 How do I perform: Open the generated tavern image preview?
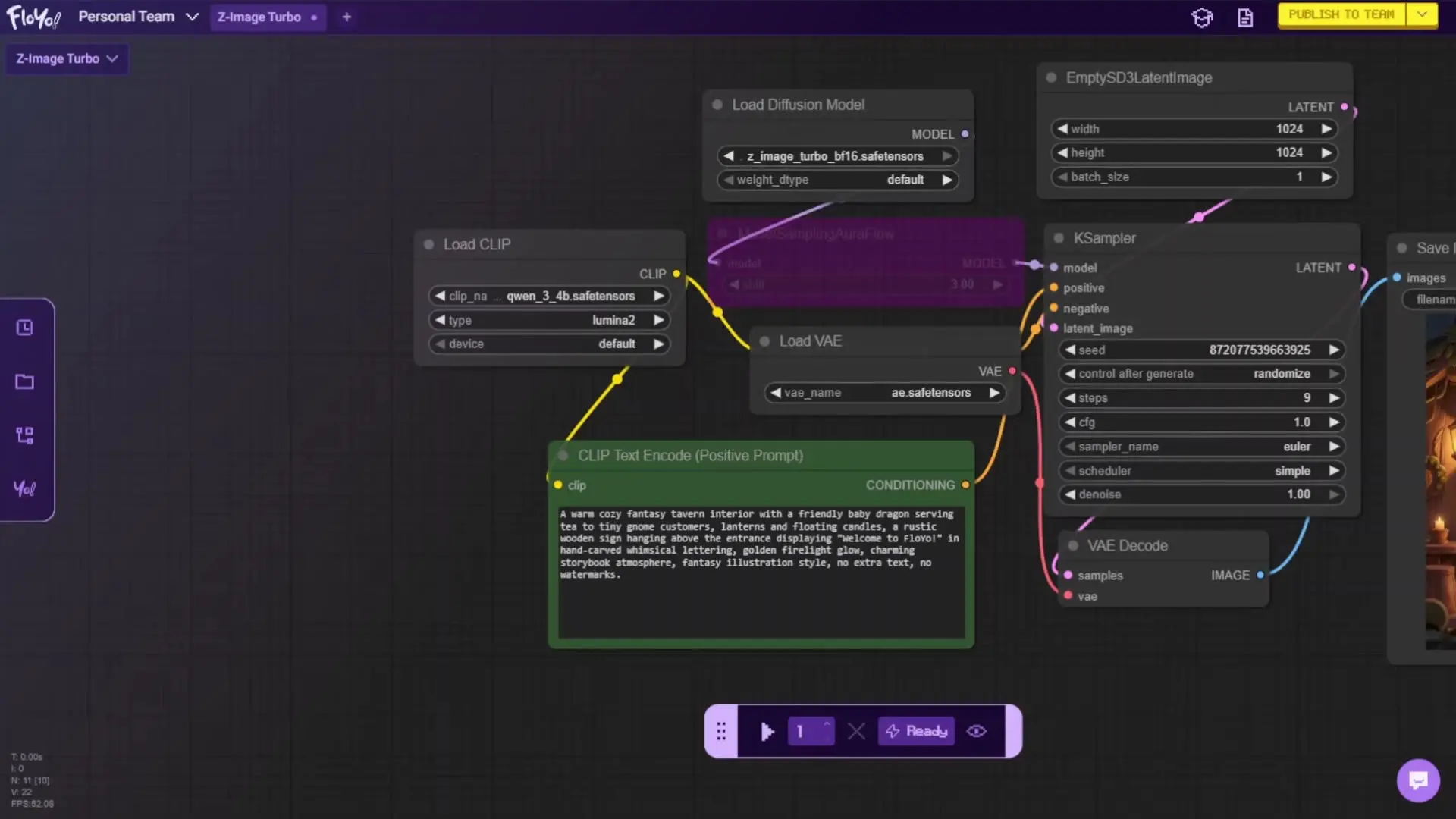pos(1440,481)
